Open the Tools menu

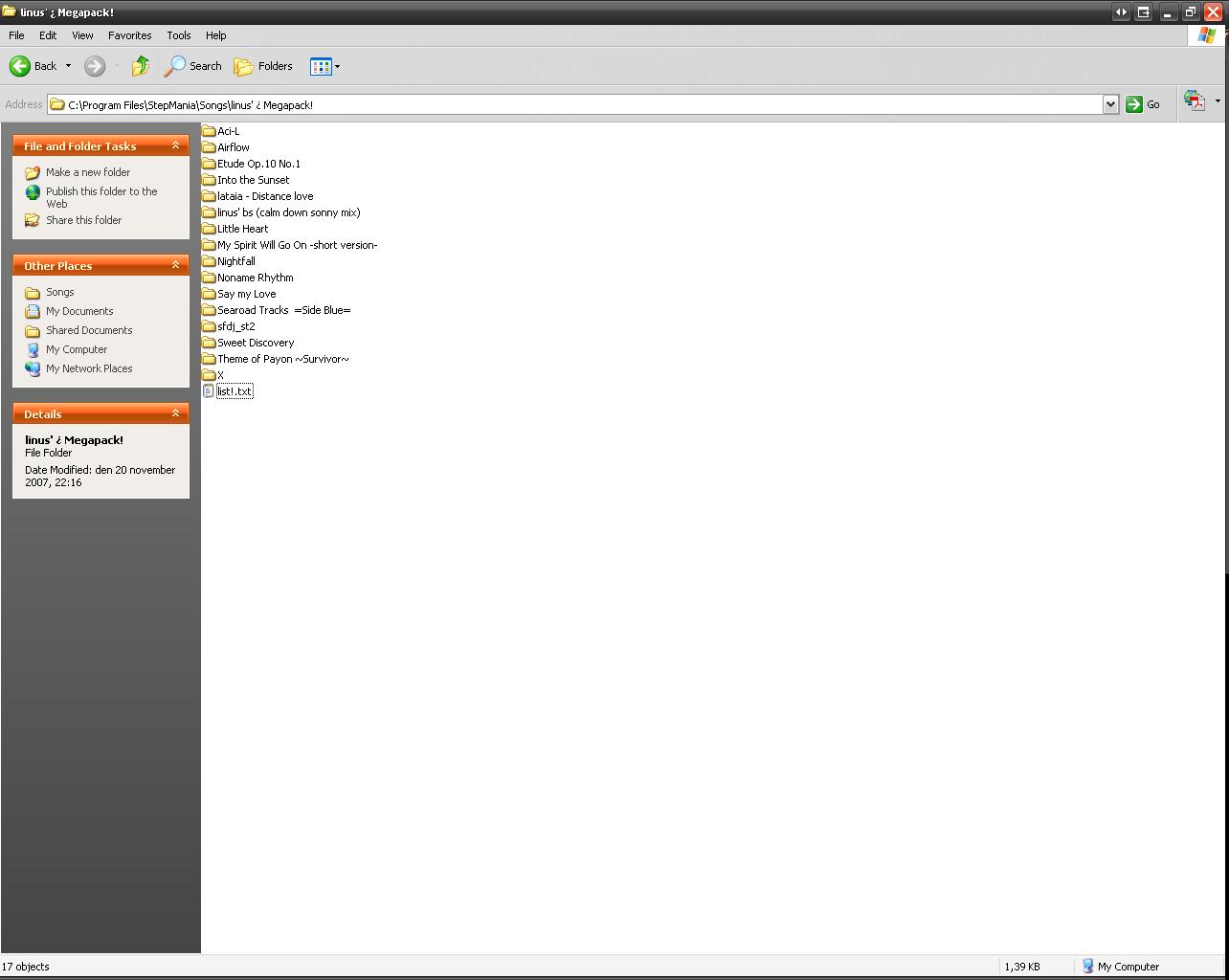click(x=179, y=35)
